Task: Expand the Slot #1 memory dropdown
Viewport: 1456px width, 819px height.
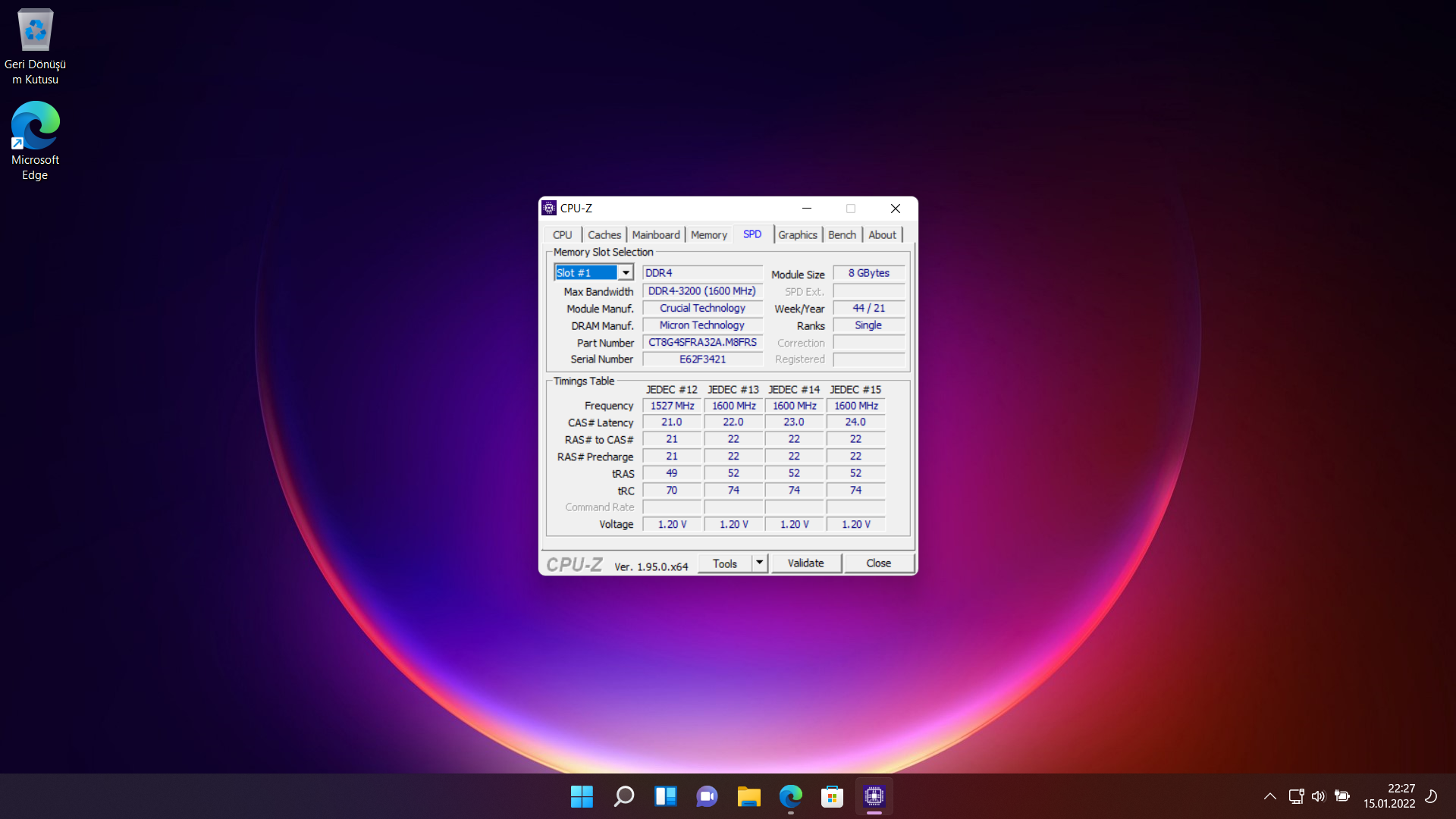Action: [626, 273]
